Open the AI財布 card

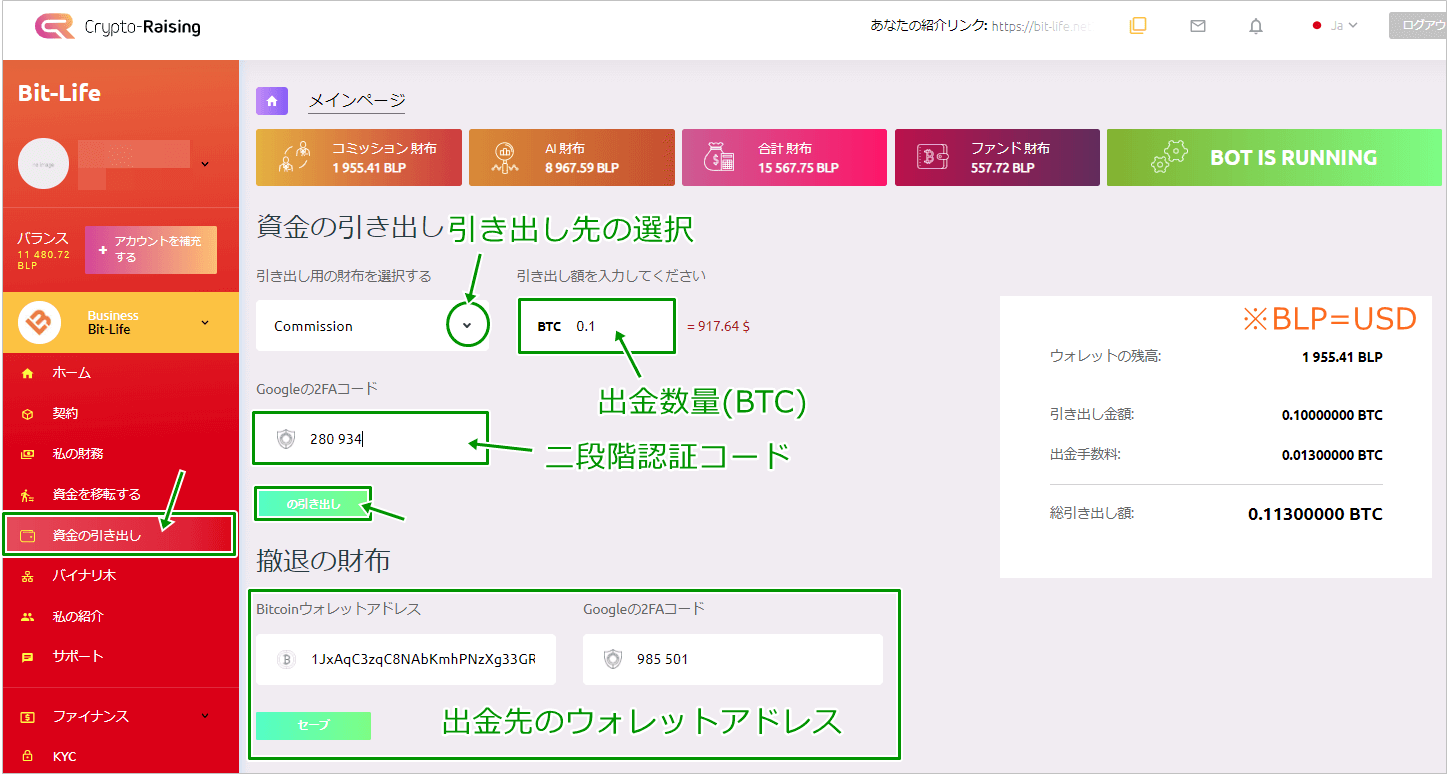click(x=572, y=158)
